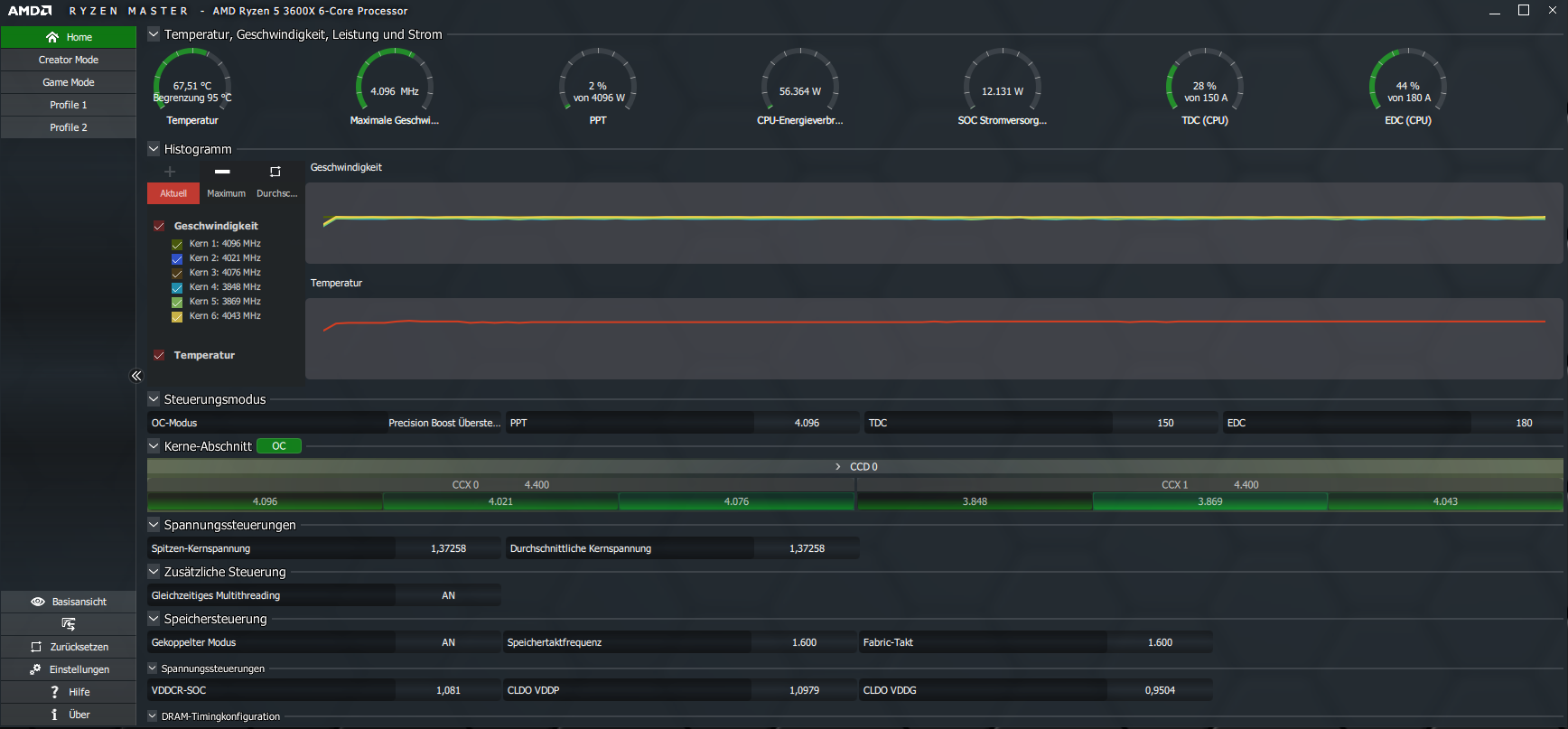Open Profile 2

click(x=69, y=127)
